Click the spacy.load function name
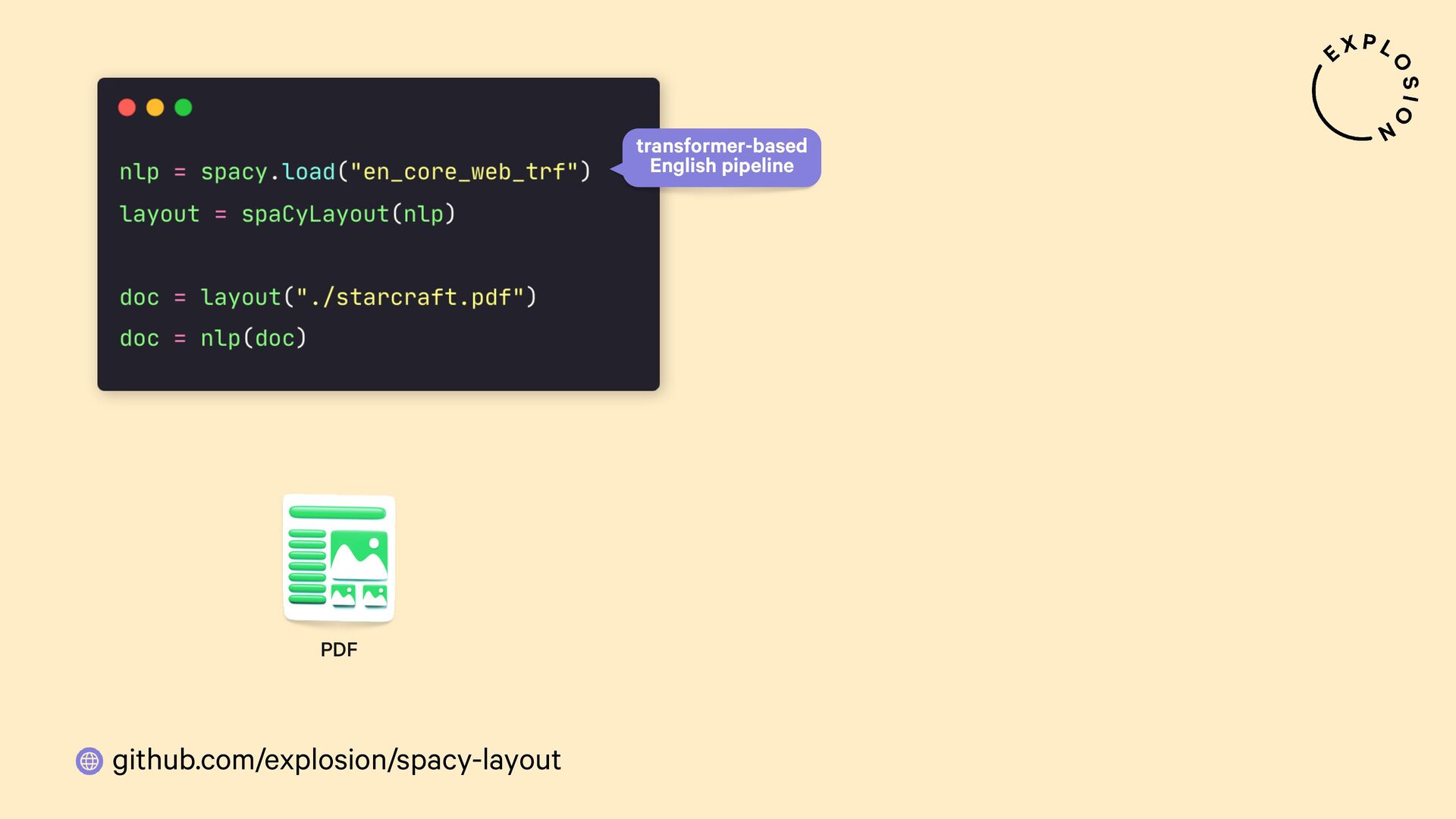Viewport: 1456px width, 819px height. 267,172
